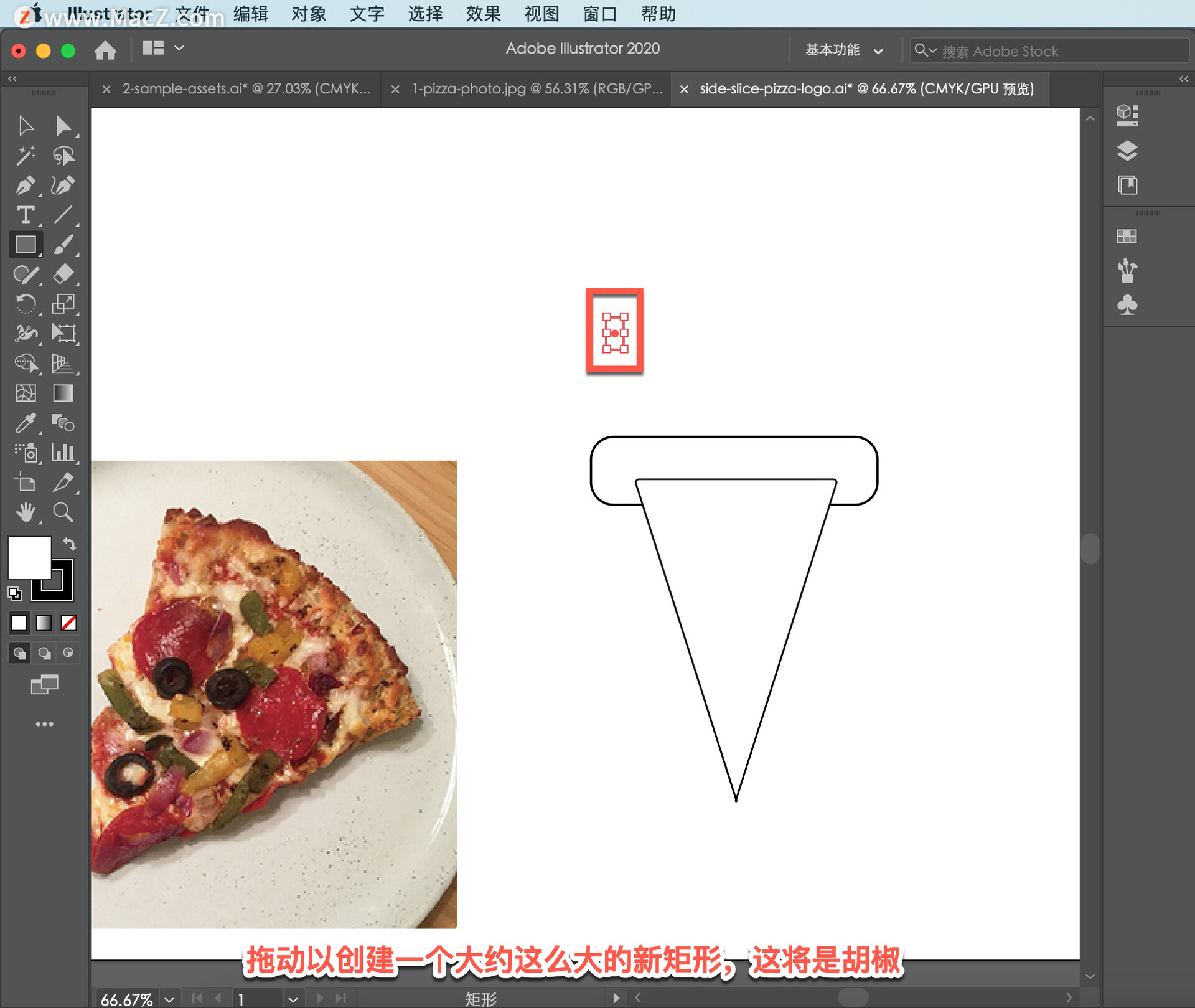Select the Shaper tool
1195x1008 pixels.
click(26, 274)
